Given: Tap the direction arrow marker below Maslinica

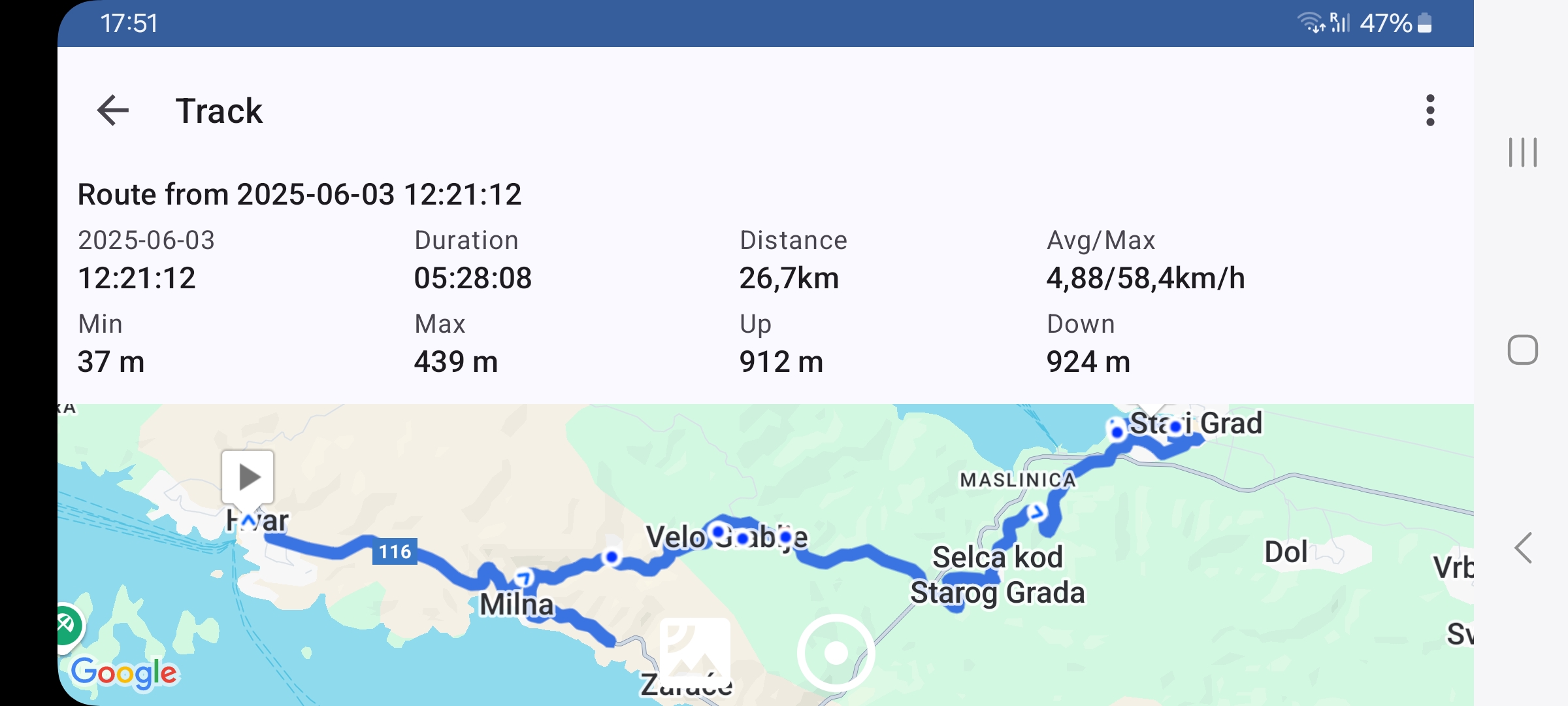Looking at the screenshot, I should (x=1036, y=511).
